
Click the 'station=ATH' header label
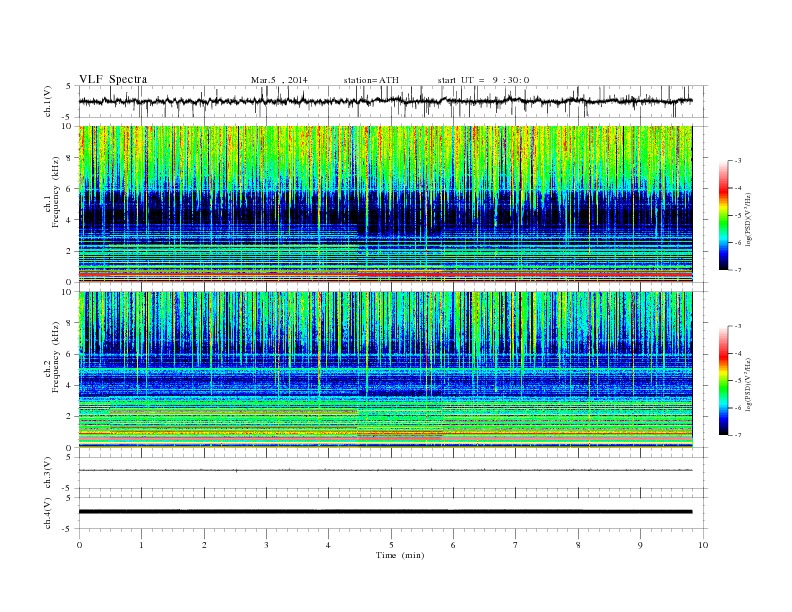(x=371, y=80)
